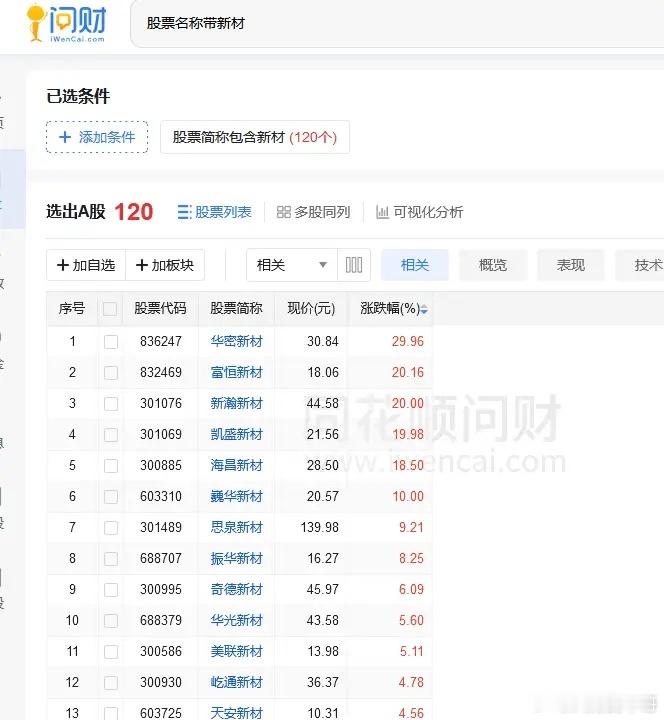The image size is (664, 720).
Task: Open stock link 振华新材
Action: point(236,558)
